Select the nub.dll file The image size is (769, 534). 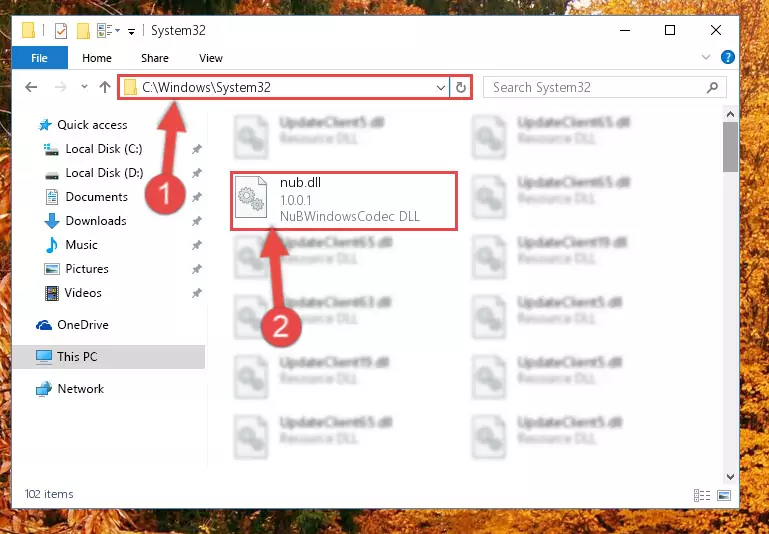(x=344, y=201)
